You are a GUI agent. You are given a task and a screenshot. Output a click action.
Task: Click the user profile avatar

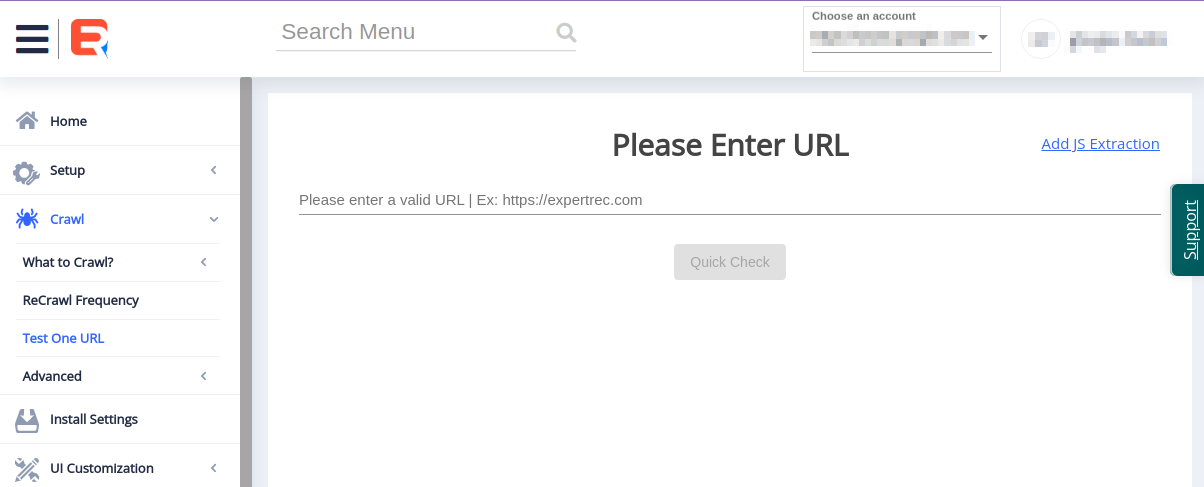[1041, 40]
